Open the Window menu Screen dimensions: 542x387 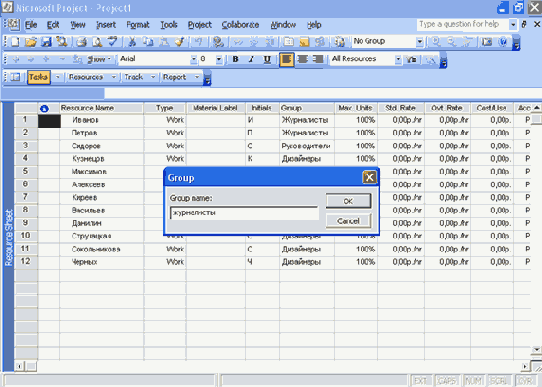[x=283, y=25]
